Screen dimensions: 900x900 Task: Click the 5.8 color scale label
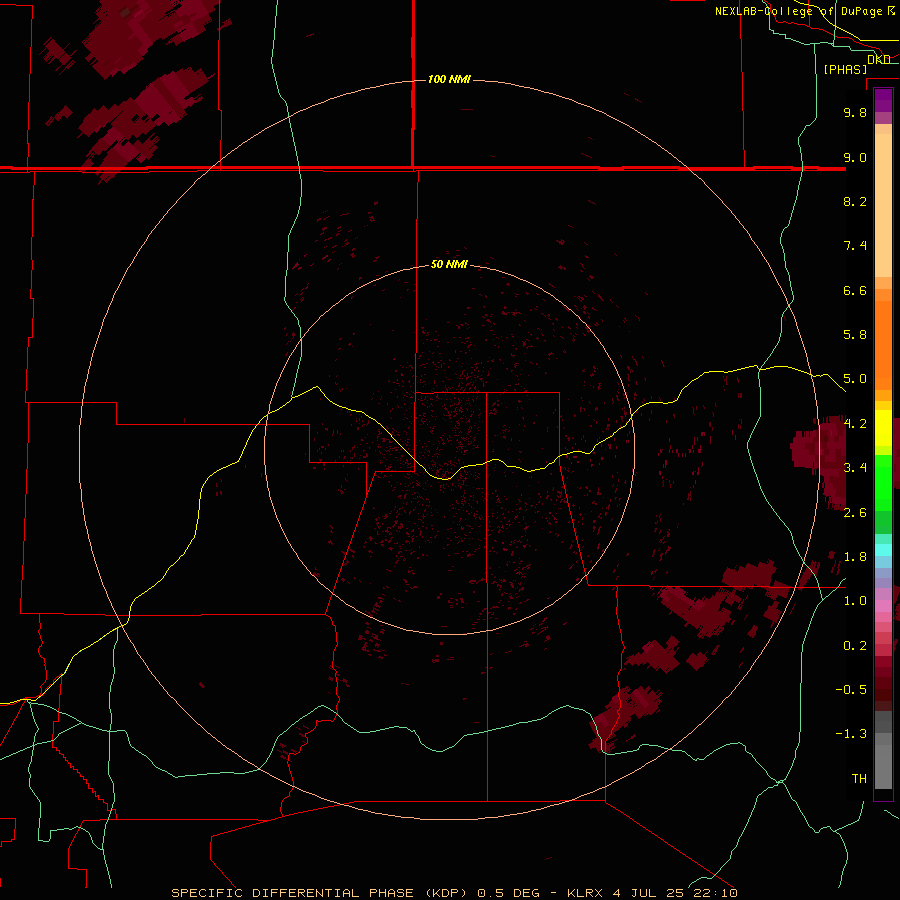click(x=855, y=335)
